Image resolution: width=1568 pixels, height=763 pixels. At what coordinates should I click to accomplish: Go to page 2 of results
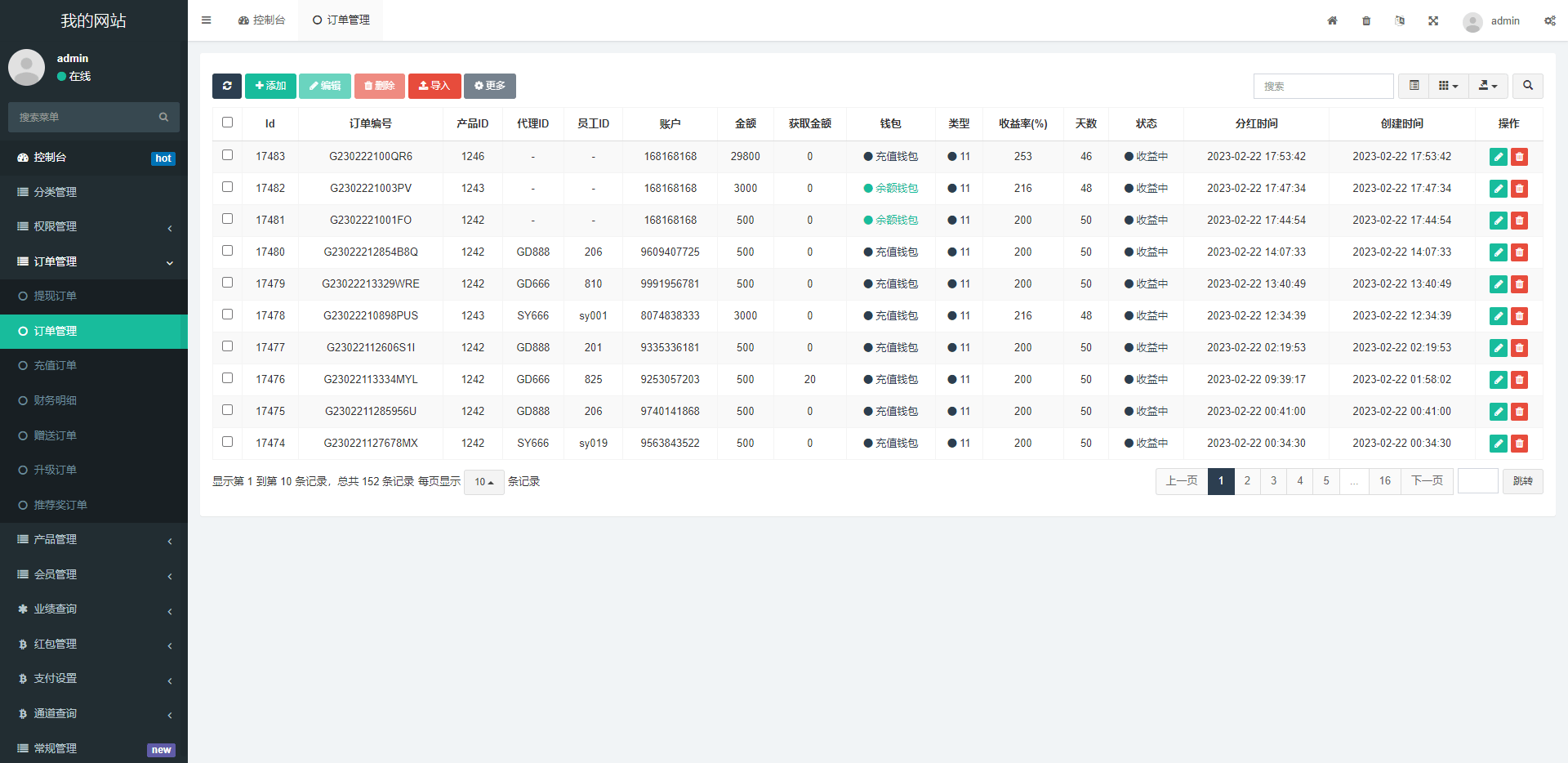(x=1247, y=481)
